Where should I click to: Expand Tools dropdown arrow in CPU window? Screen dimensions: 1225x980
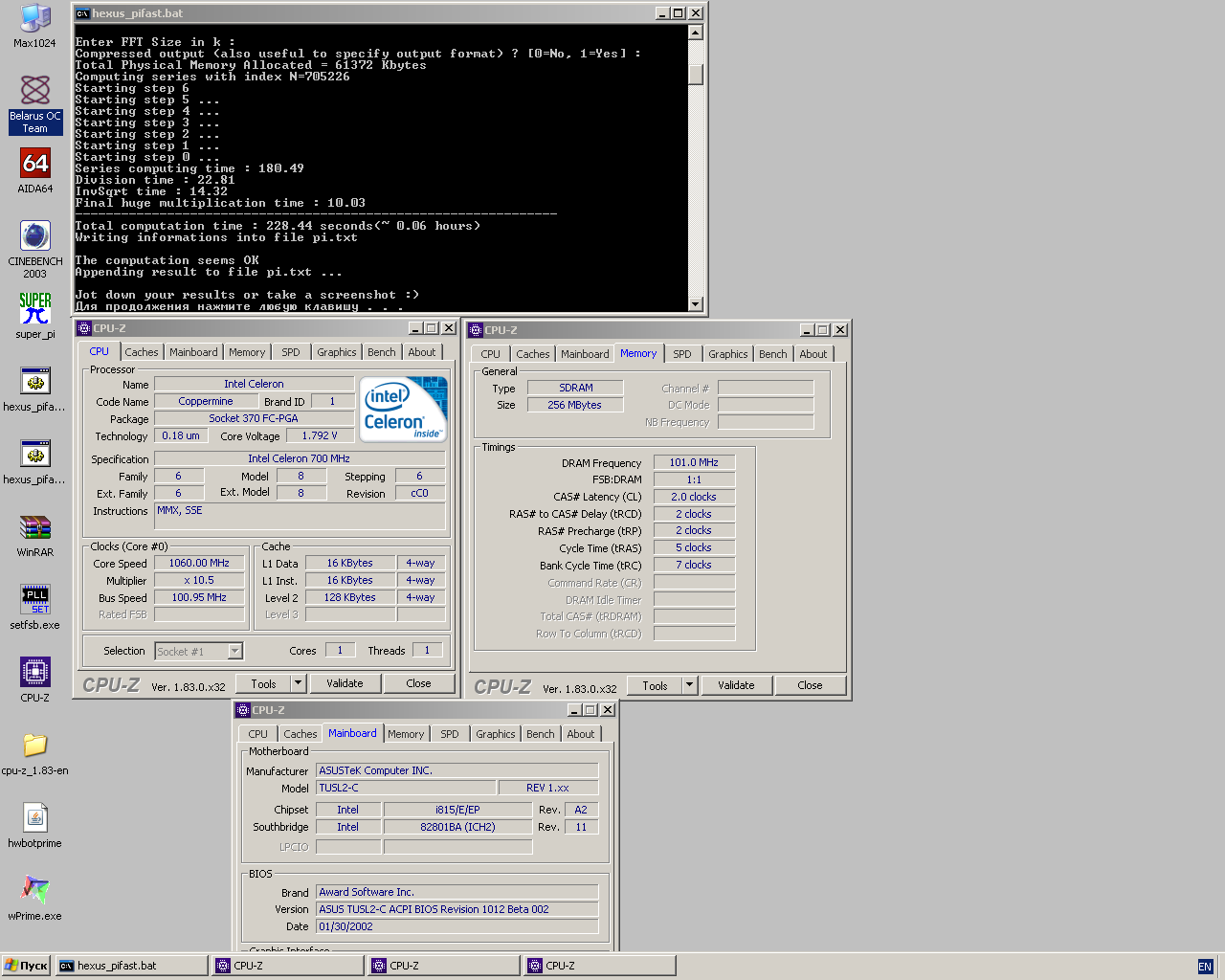click(299, 683)
